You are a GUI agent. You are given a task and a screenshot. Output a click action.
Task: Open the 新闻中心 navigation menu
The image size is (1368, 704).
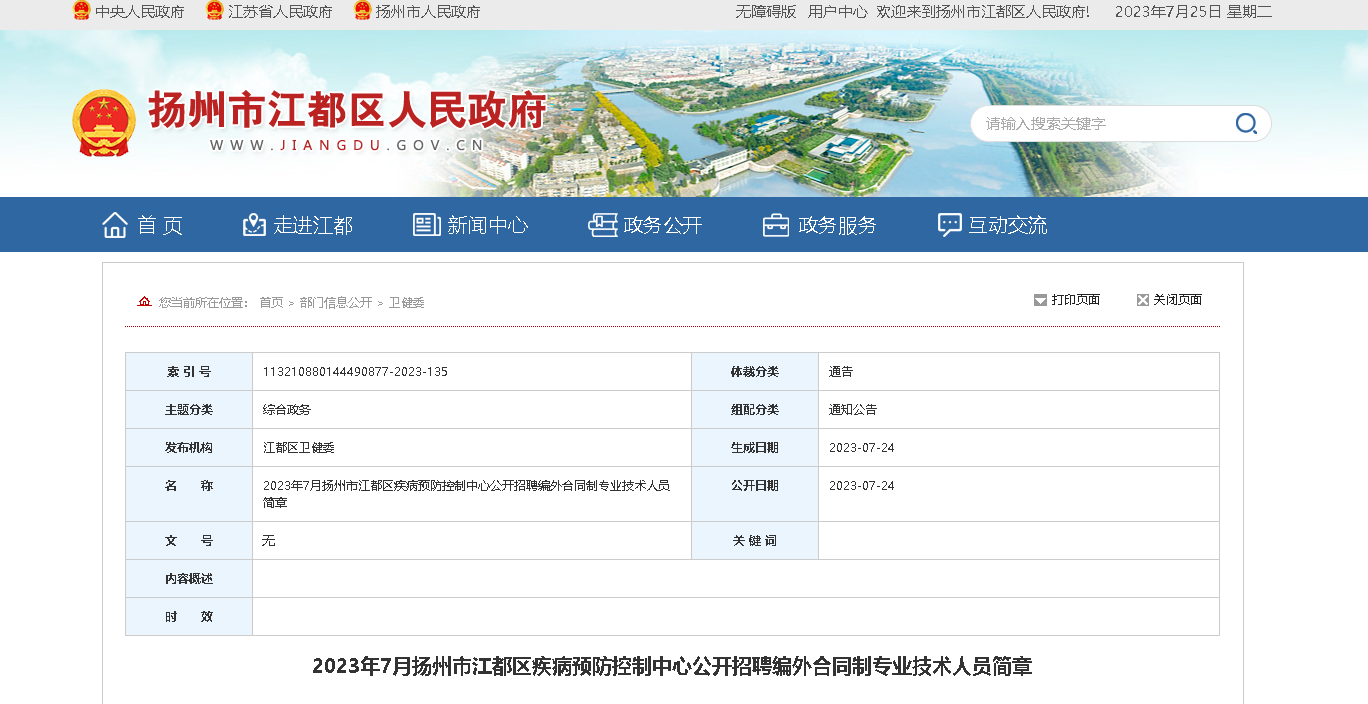[x=487, y=225]
